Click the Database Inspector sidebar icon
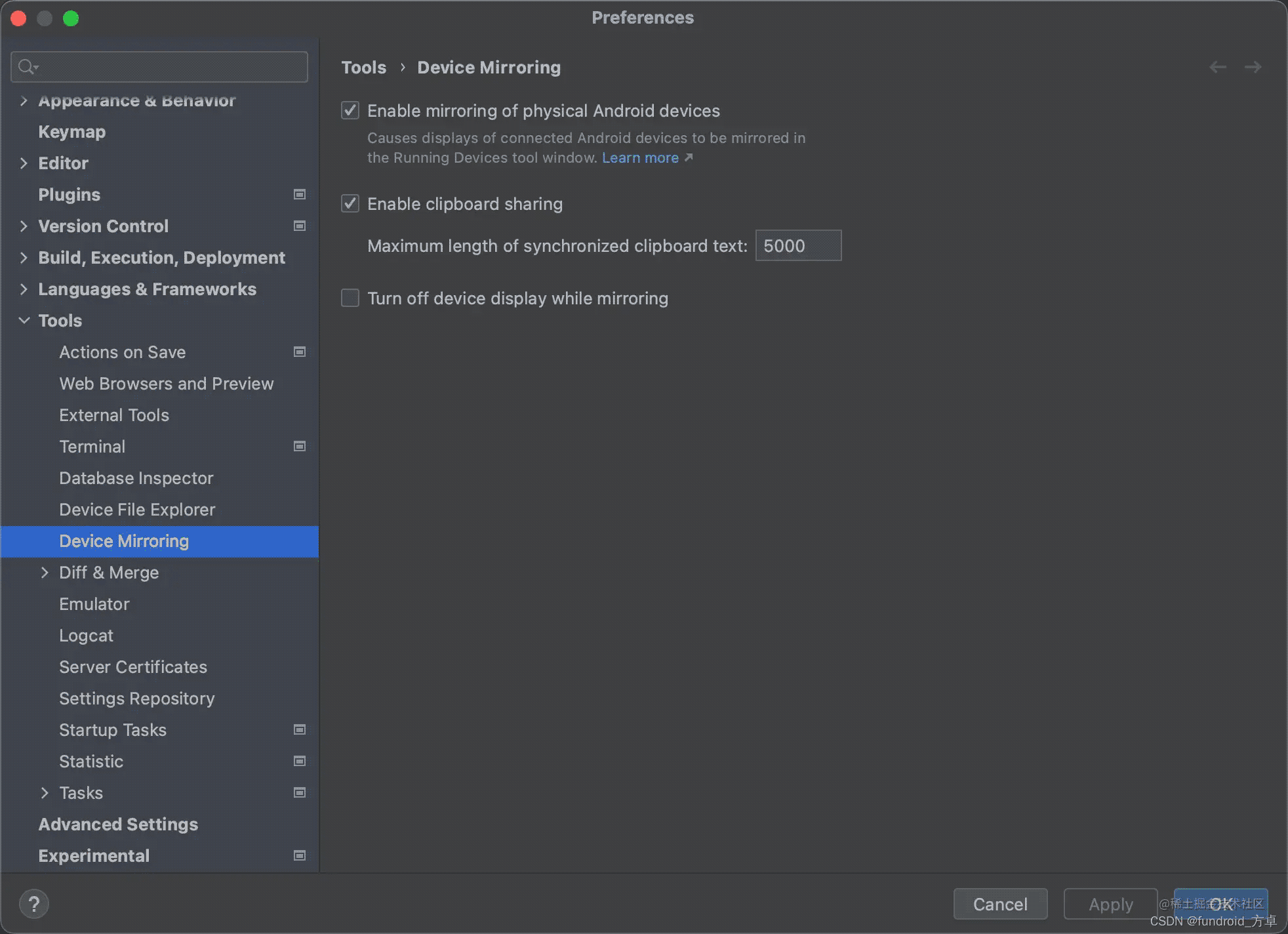Viewport: 1288px width, 934px height. coord(136,478)
